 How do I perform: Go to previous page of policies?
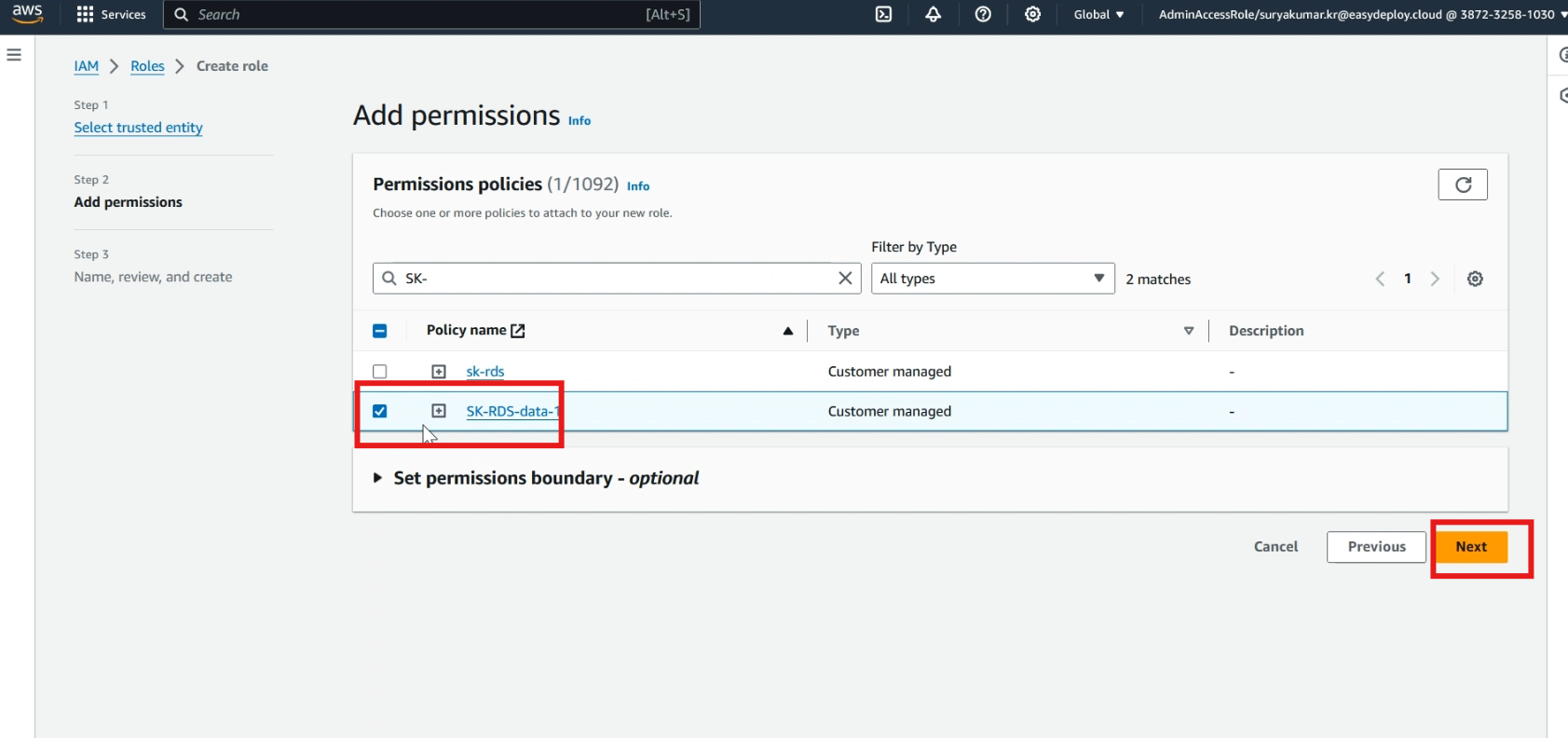1380,279
